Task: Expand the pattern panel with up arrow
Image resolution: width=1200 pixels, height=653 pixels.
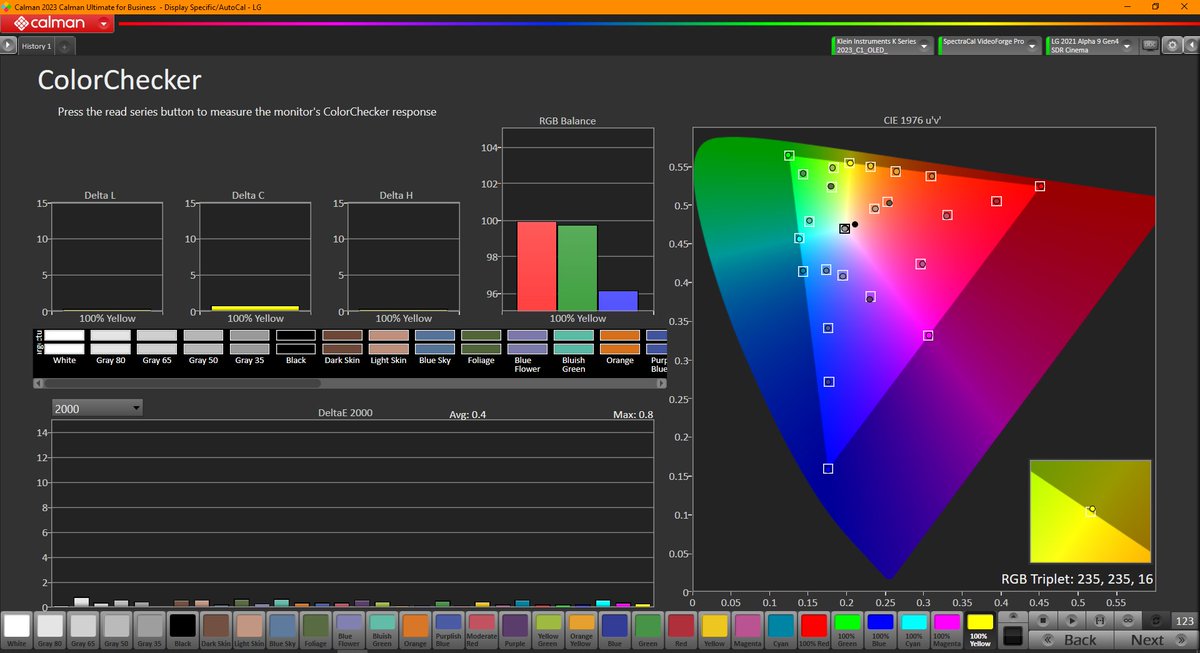Action: pyautogui.click(x=1012, y=617)
